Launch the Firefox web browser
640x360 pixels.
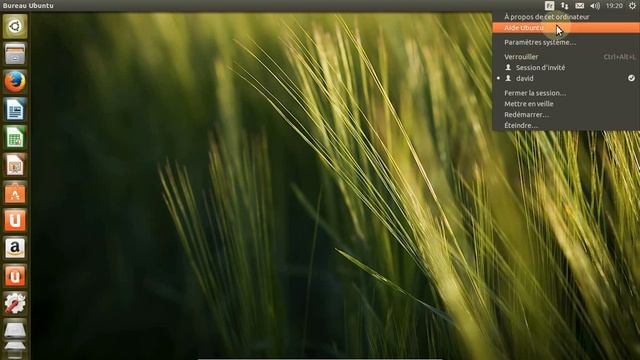click(15, 82)
